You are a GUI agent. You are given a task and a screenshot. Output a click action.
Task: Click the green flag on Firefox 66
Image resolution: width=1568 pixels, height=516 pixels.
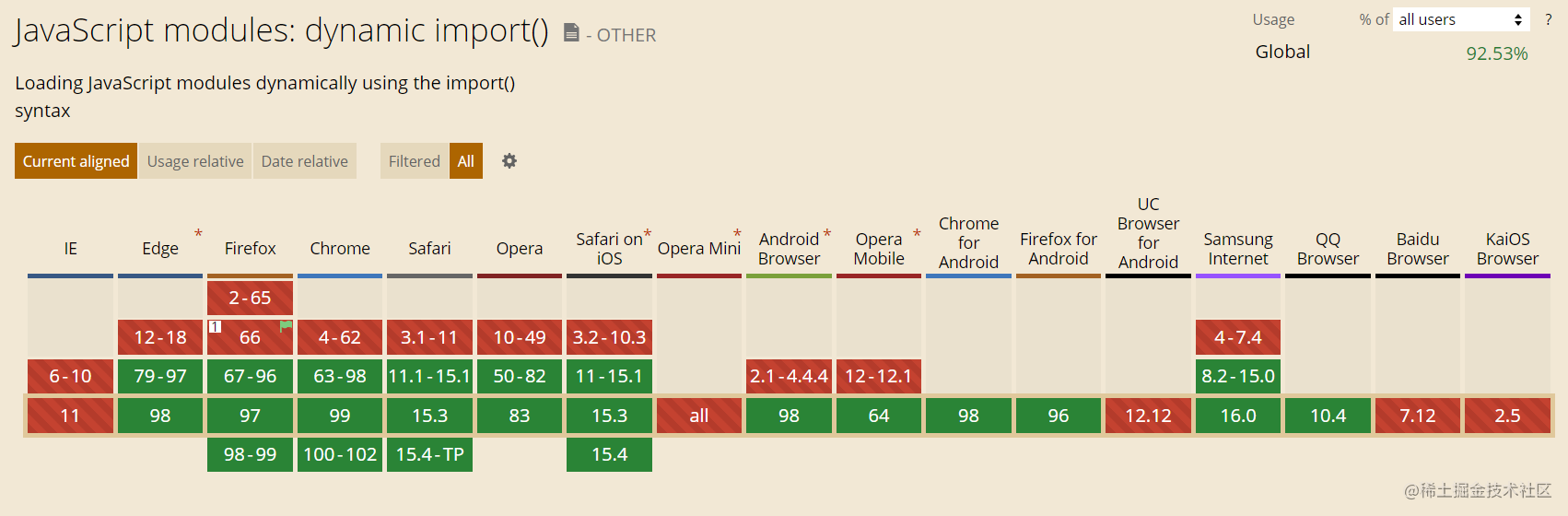(x=286, y=326)
